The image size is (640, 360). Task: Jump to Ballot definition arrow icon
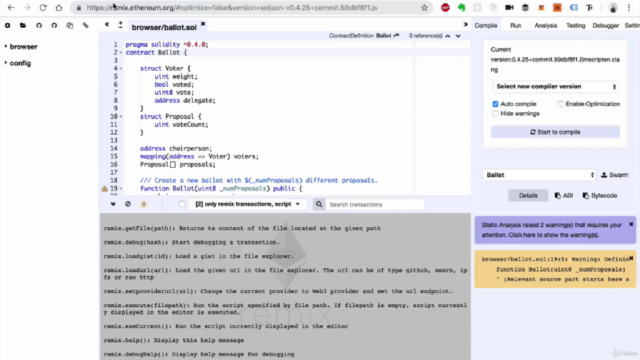click(396, 36)
